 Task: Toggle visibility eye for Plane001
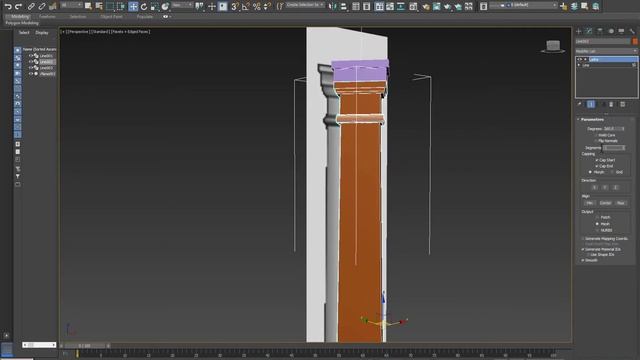tap(31, 74)
